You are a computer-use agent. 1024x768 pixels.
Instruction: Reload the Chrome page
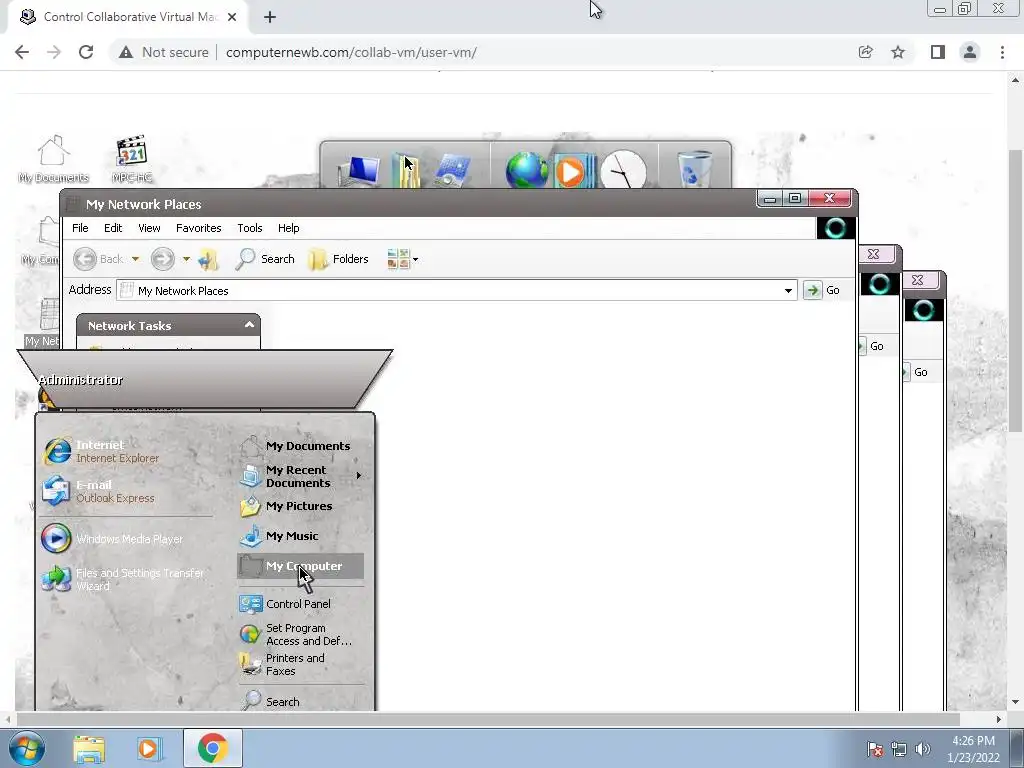coord(86,52)
